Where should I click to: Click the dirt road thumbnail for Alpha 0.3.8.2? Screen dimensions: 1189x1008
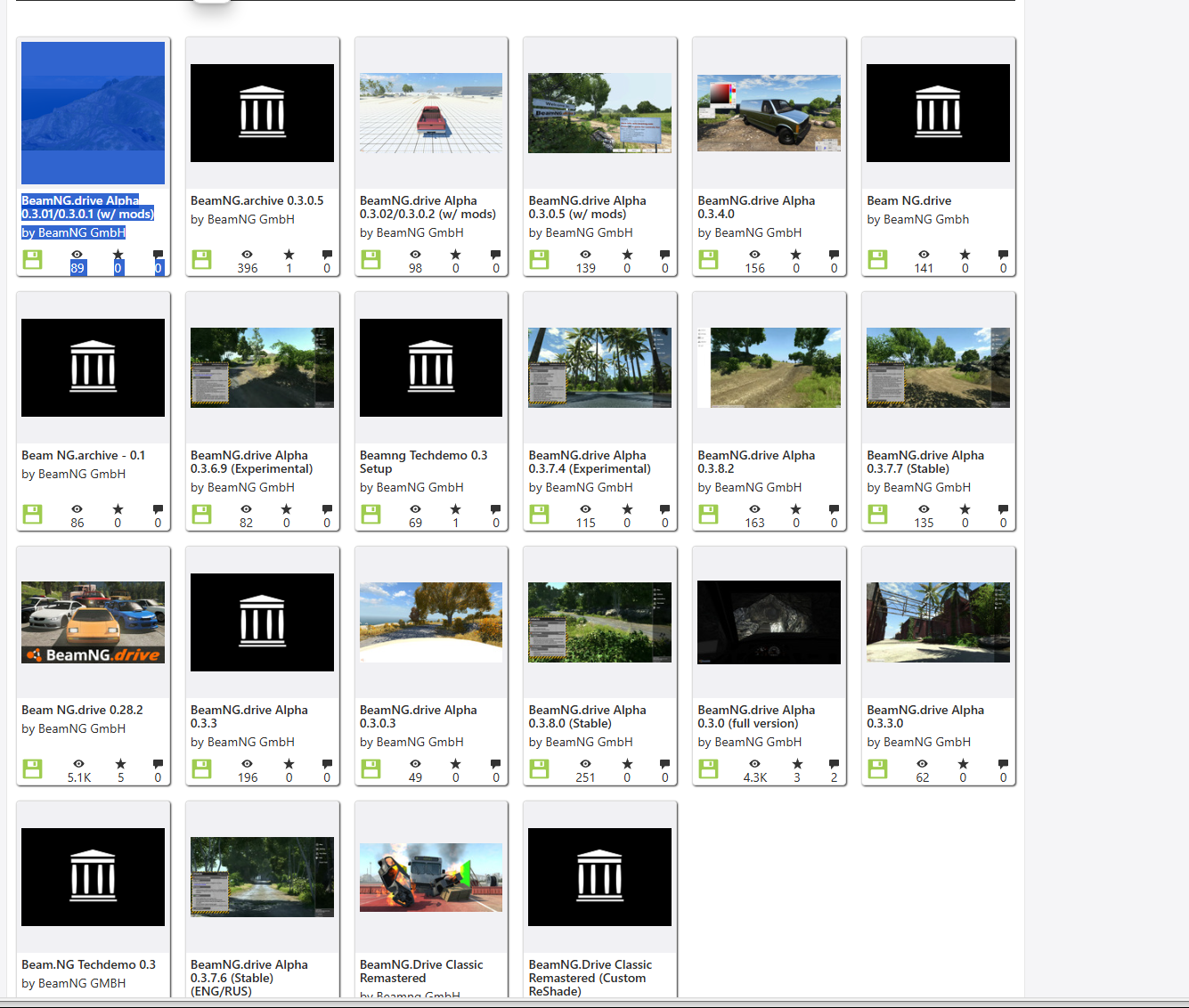tap(770, 368)
